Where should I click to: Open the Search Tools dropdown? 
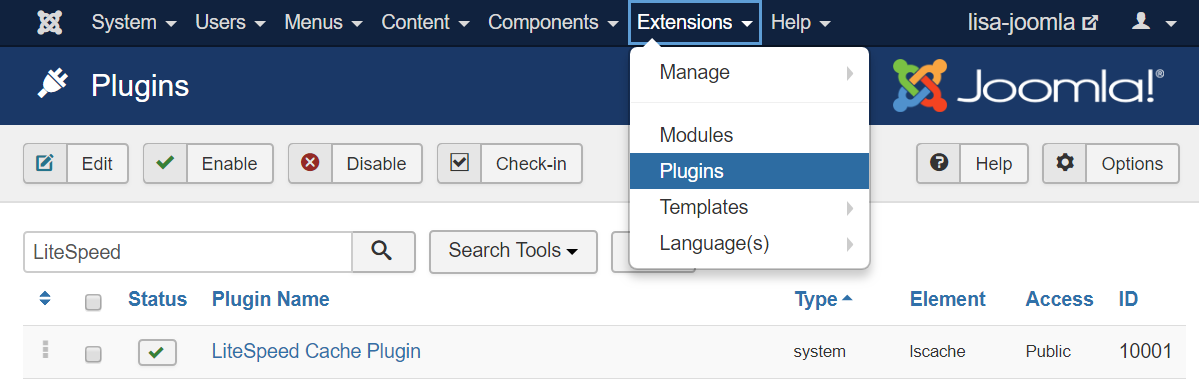513,251
